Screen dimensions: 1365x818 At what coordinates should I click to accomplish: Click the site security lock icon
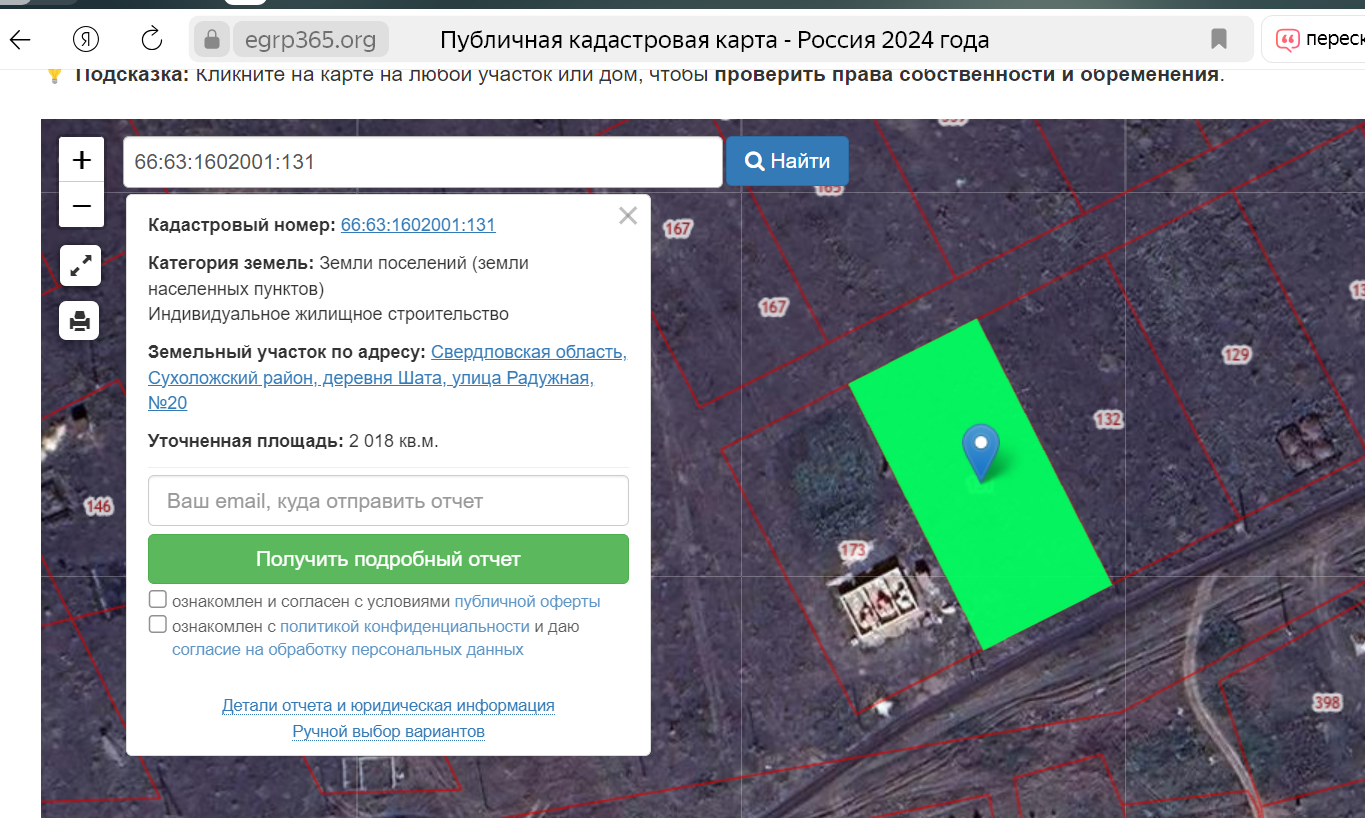[211, 39]
